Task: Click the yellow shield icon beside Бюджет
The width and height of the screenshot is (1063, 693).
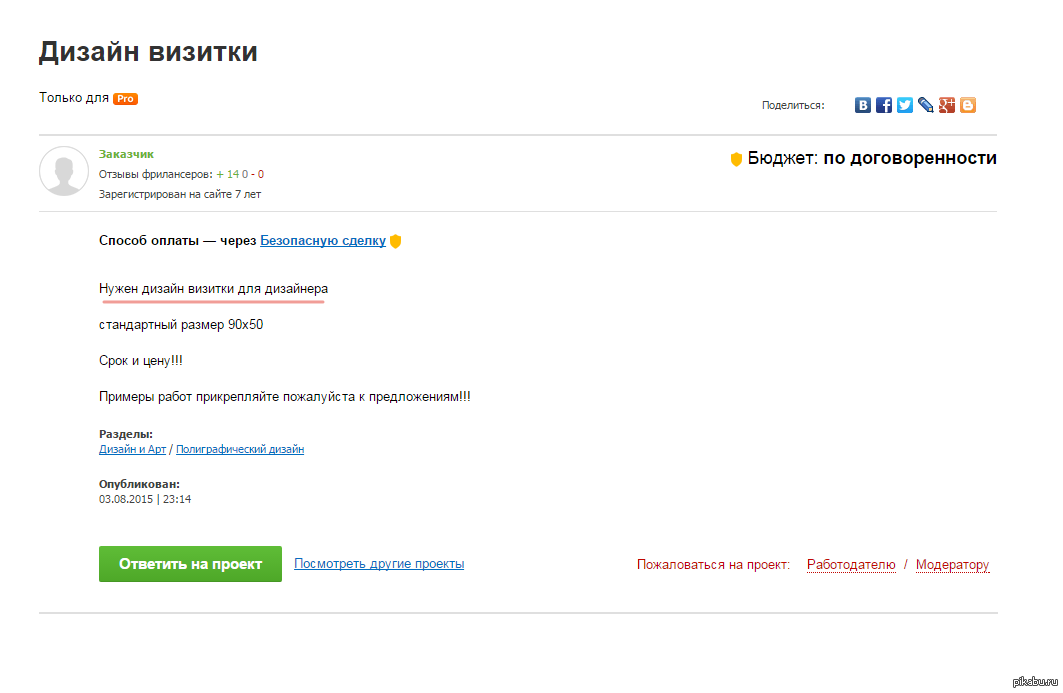Action: click(x=736, y=159)
